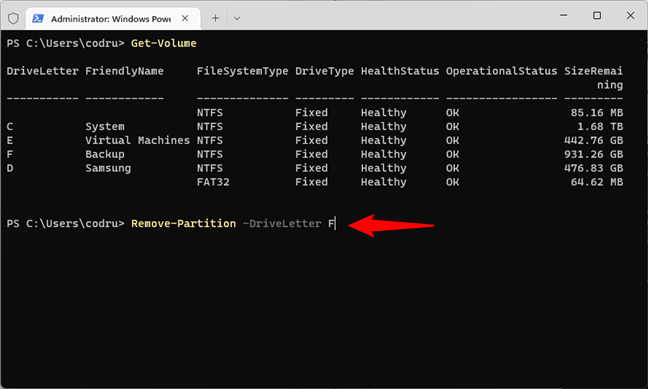Click the 931.26 GB size value
This screenshot has height=389, width=648.
[x=593, y=154]
